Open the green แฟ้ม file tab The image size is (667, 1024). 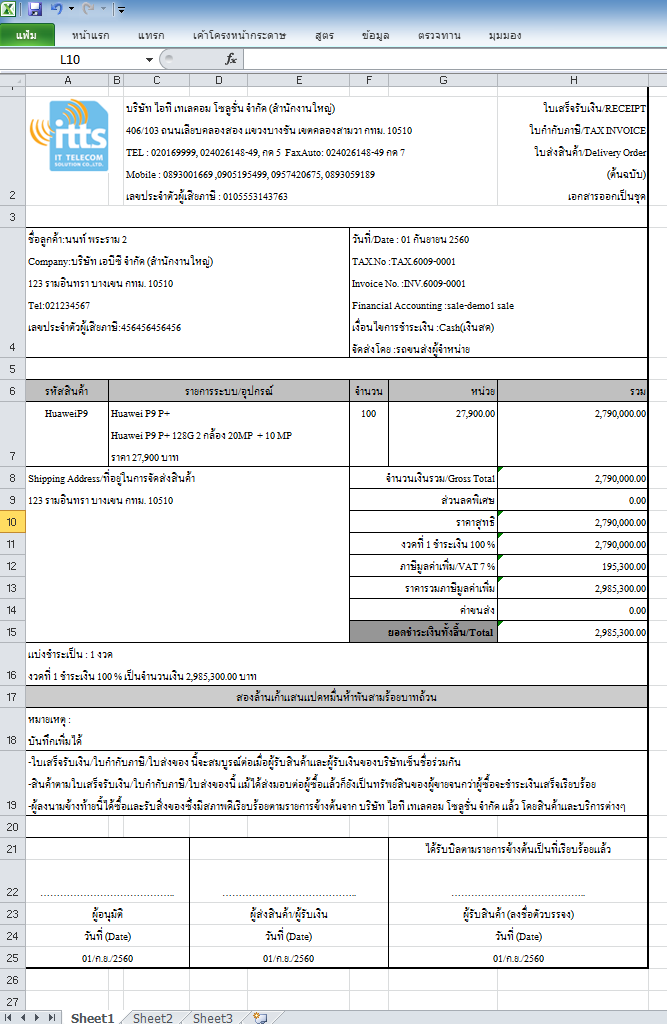pyautogui.click(x=27, y=35)
